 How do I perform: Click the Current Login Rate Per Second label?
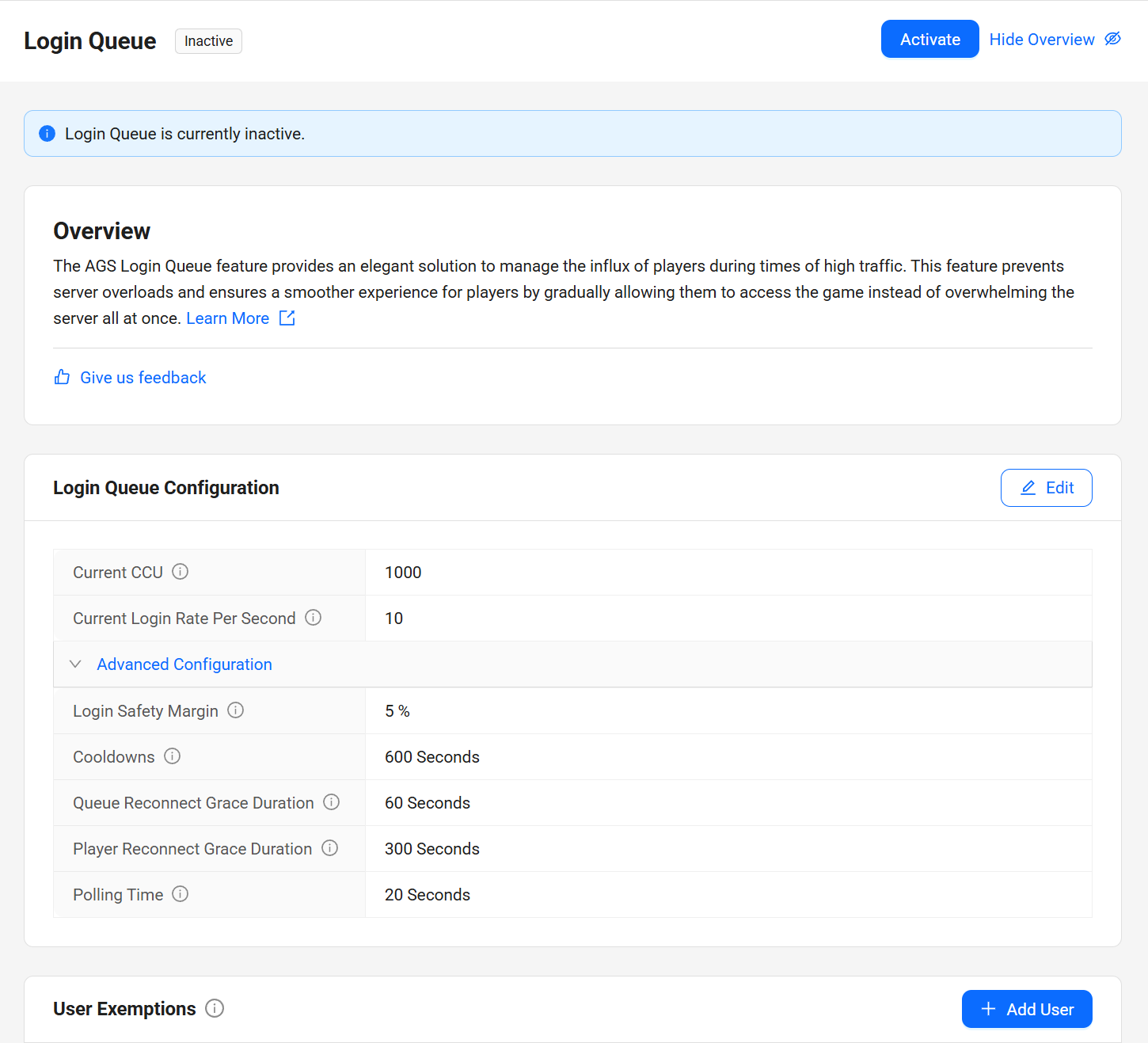pyautogui.click(x=184, y=619)
